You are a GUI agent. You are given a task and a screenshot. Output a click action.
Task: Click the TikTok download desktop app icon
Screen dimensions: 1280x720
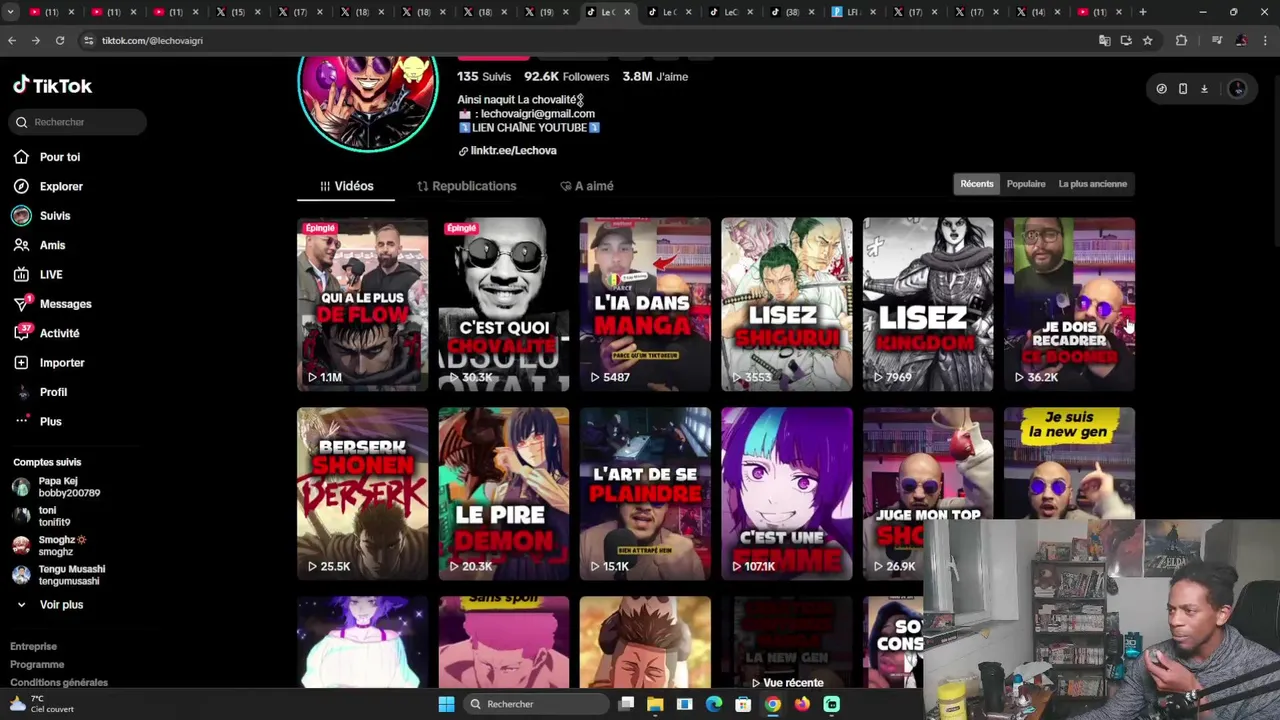point(1204,89)
